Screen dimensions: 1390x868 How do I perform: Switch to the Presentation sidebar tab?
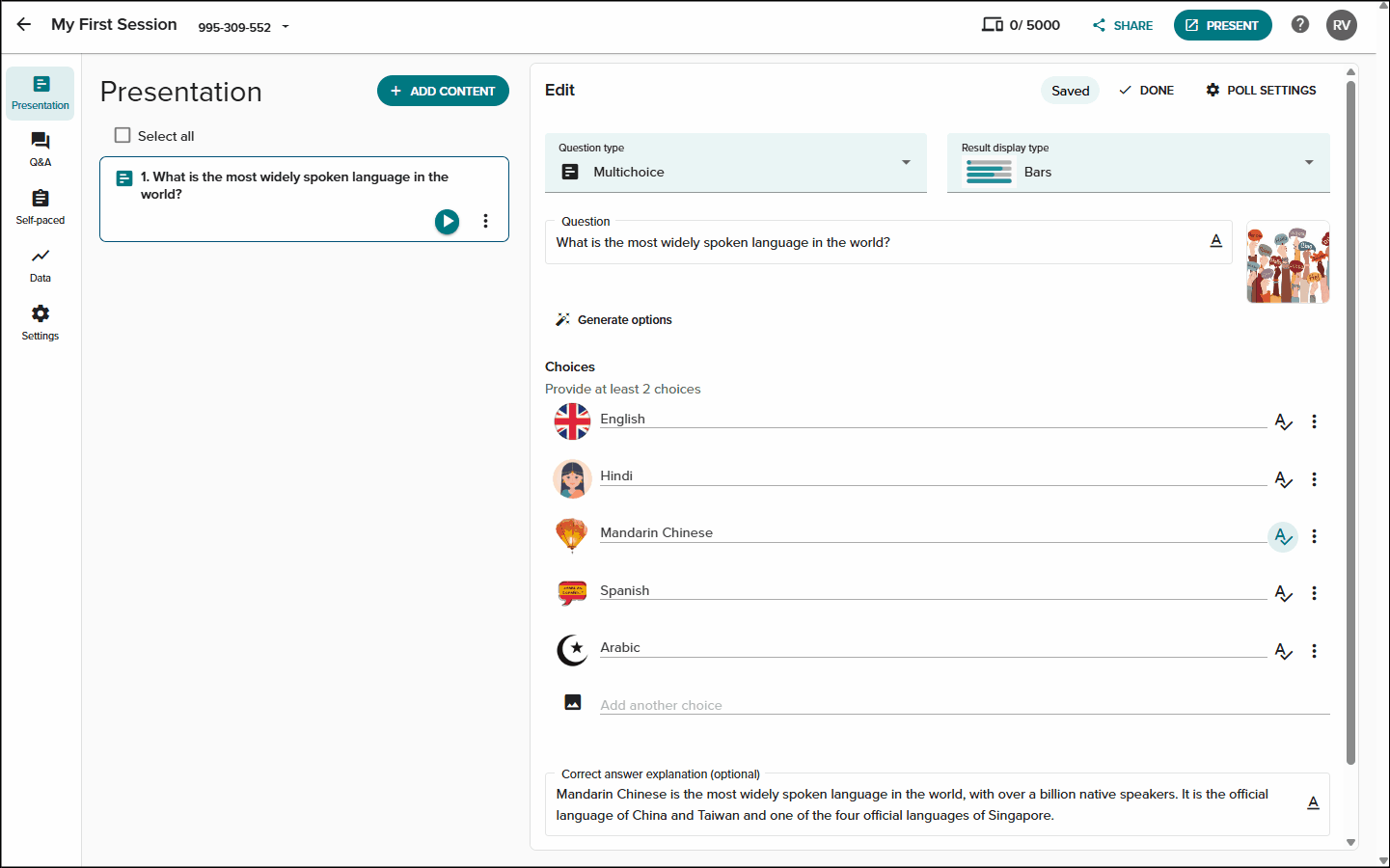(x=41, y=93)
